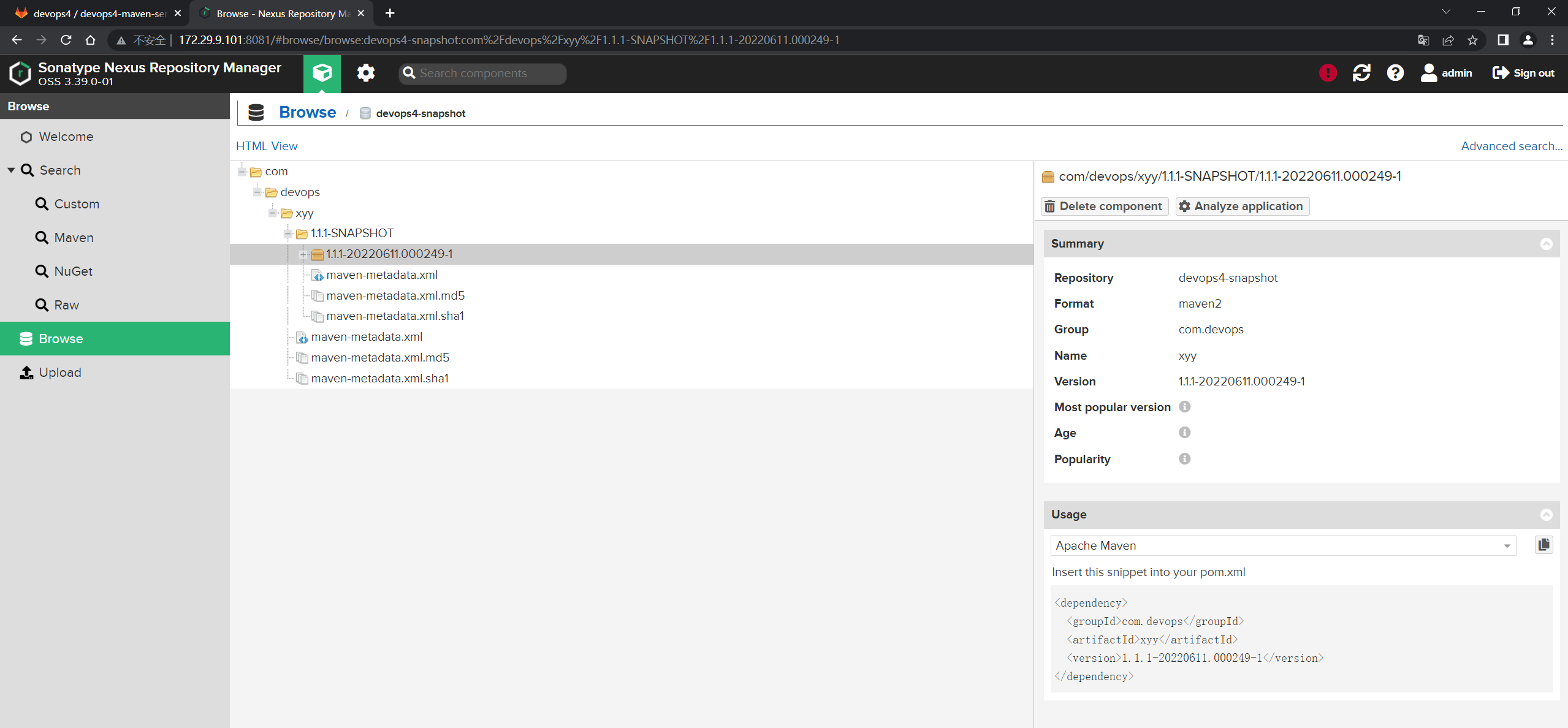Collapse the com folder node
1568x728 pixels.
tap(242, 172)
